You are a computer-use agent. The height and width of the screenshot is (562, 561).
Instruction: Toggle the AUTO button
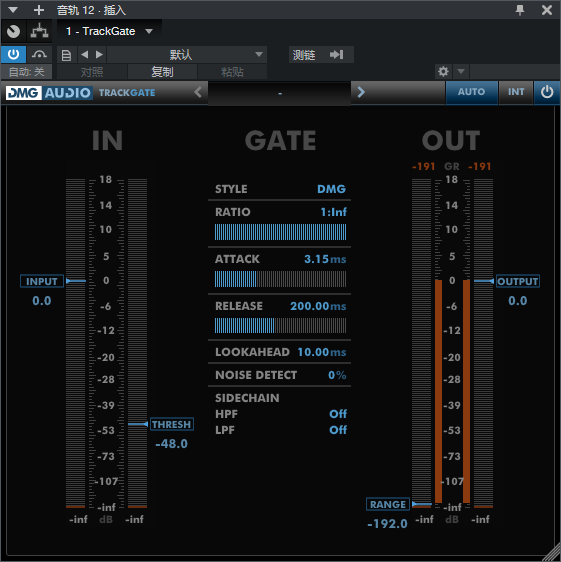[x=471, y=92]
